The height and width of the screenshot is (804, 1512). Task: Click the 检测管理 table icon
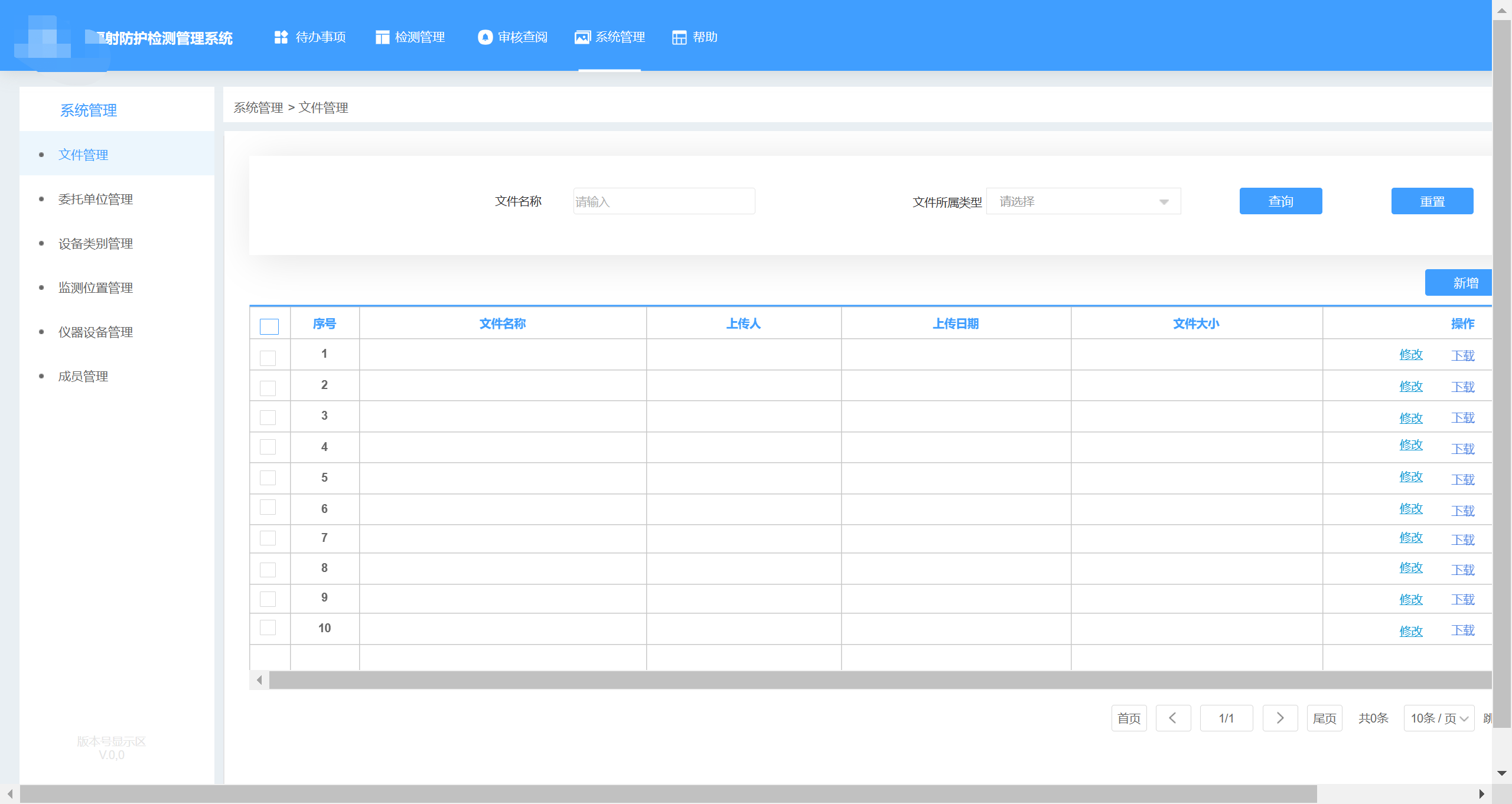(x=382, y=37)
